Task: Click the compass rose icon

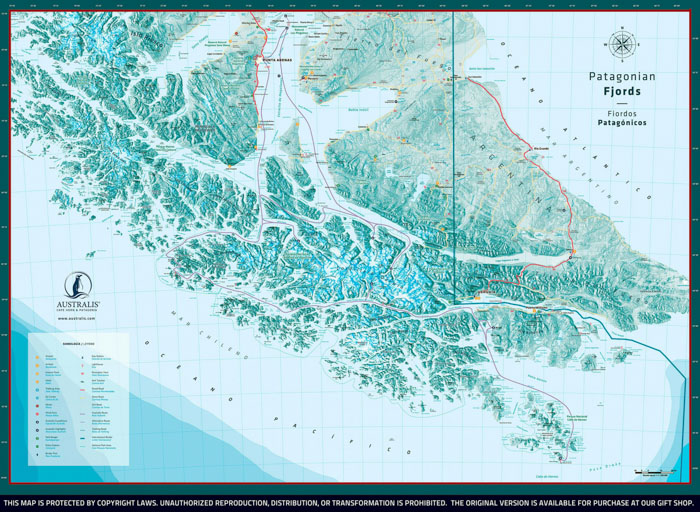Action: point(622,44)
